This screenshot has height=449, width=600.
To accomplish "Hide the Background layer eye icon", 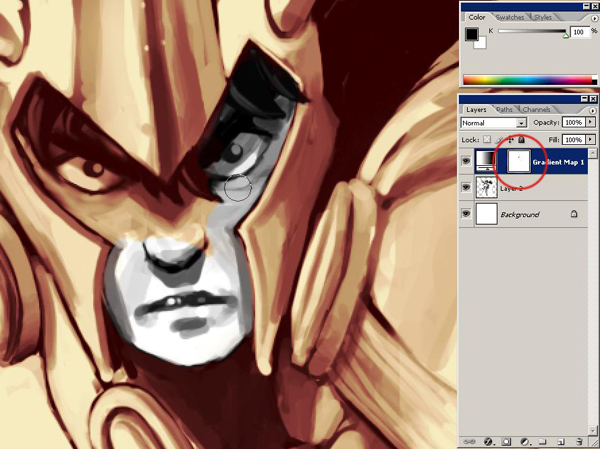I will 466,214.
